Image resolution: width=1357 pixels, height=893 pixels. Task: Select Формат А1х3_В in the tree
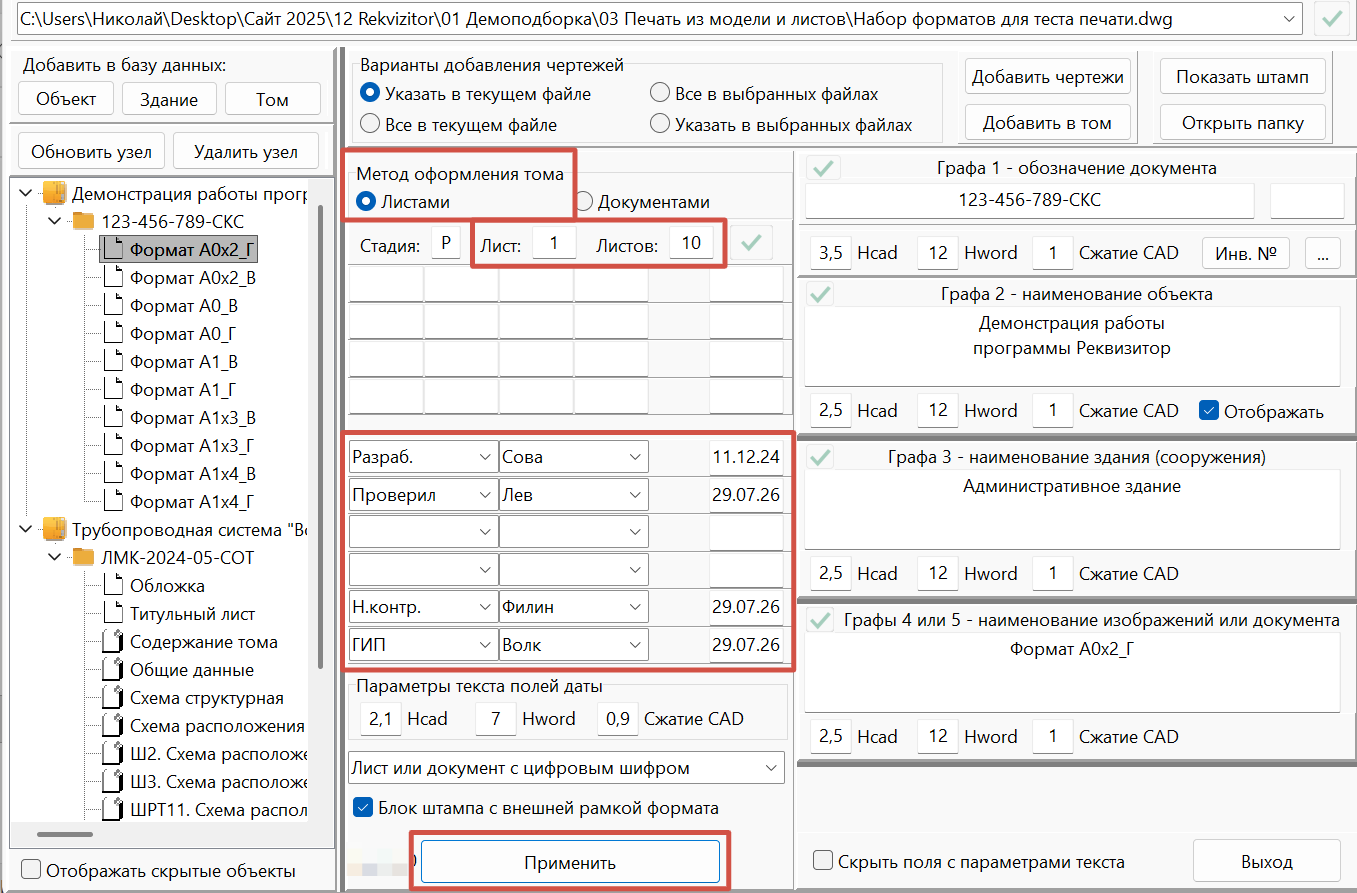click(x=192, y=417)
